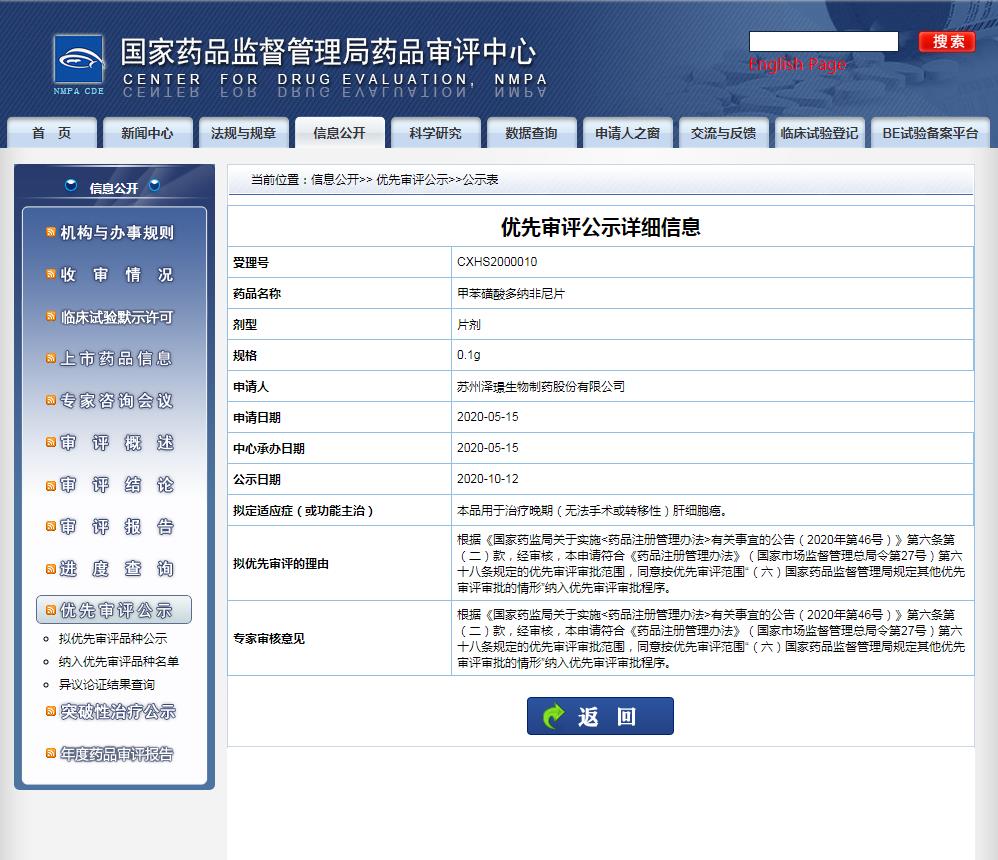Open sidebar link 临床试验默示许可
Image resolution: width=998 pixels, height=860 pixels.
(117, 316)
